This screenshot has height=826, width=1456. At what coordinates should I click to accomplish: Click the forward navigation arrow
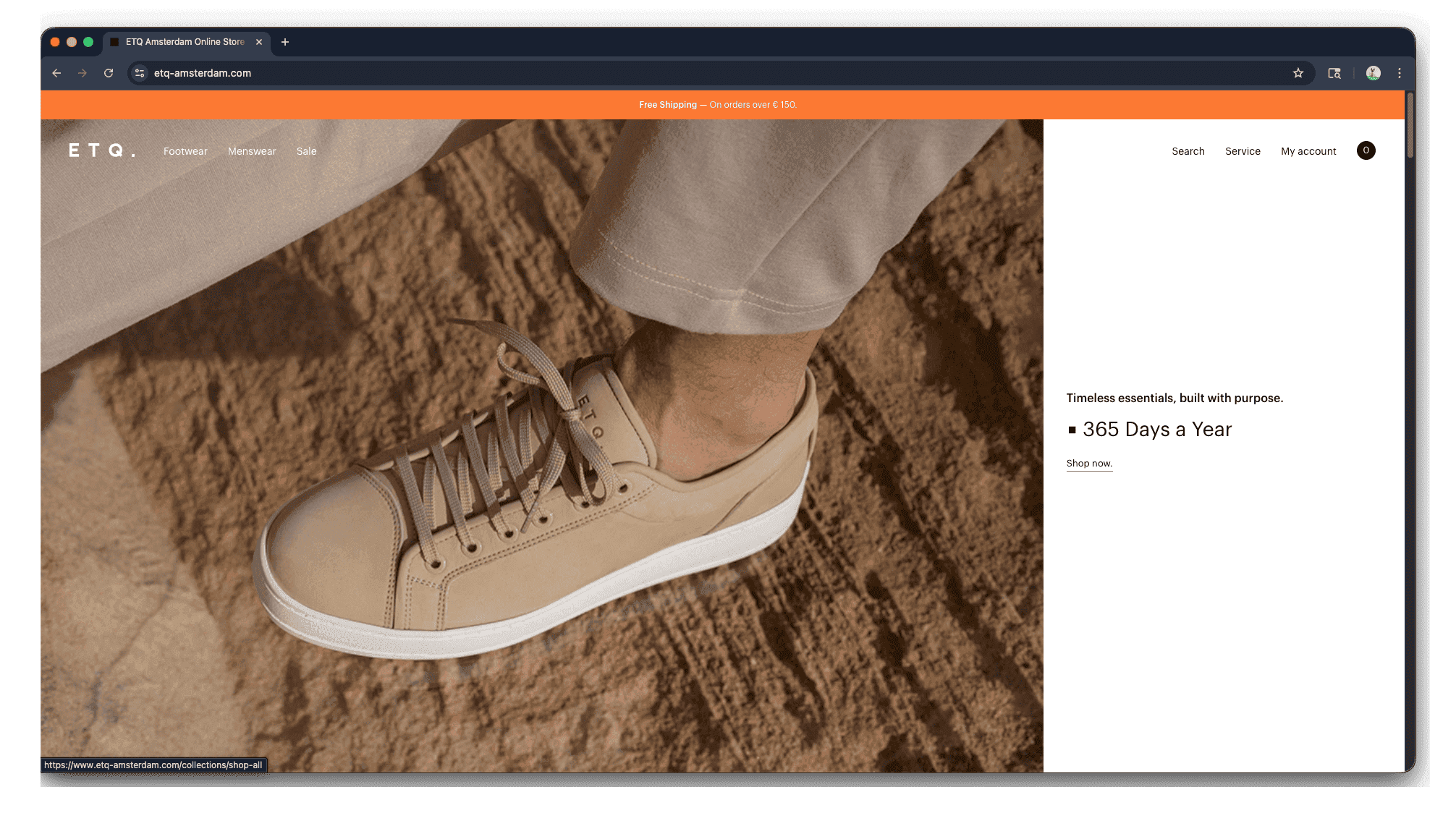click(82, 73)
